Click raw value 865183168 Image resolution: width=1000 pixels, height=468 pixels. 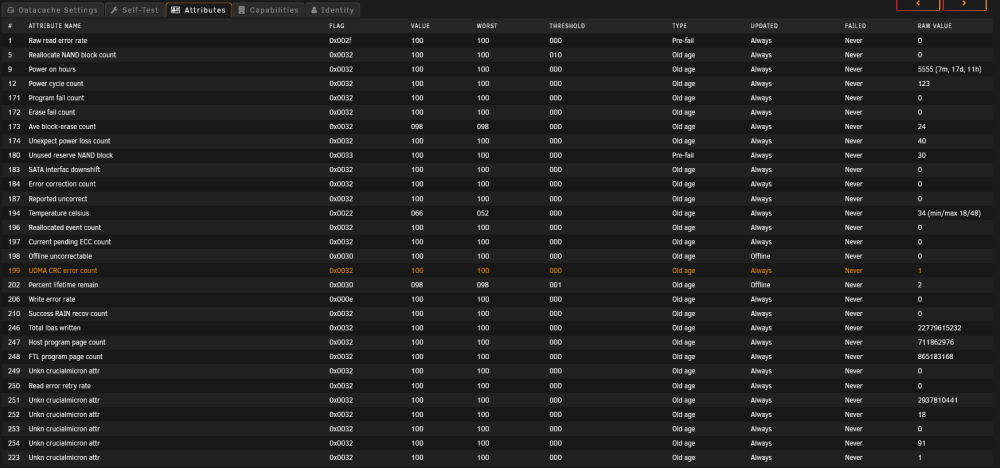(936, 356)
